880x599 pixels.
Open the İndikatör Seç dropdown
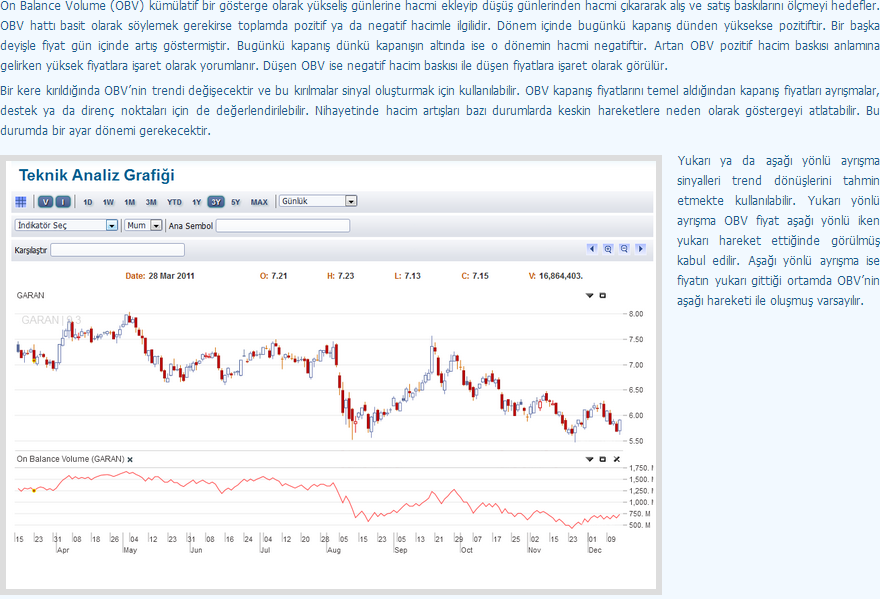[x=66, y=225]
